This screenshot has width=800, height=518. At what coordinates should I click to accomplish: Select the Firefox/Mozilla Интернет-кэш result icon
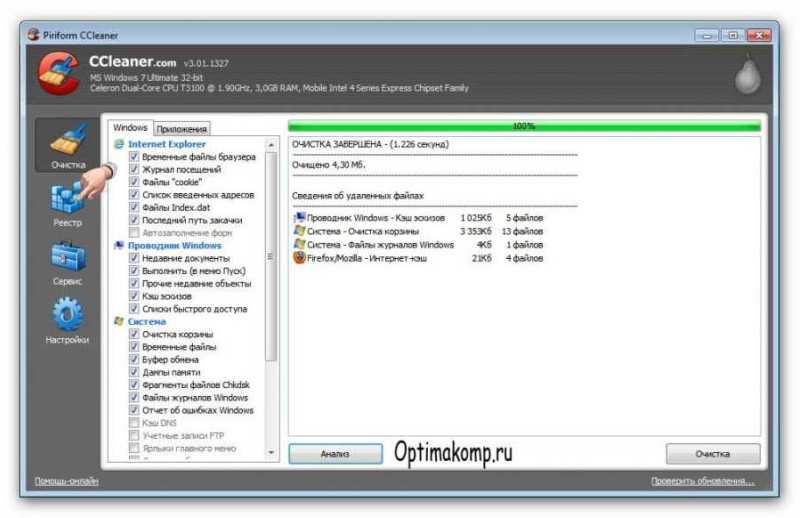click(299, 258)
